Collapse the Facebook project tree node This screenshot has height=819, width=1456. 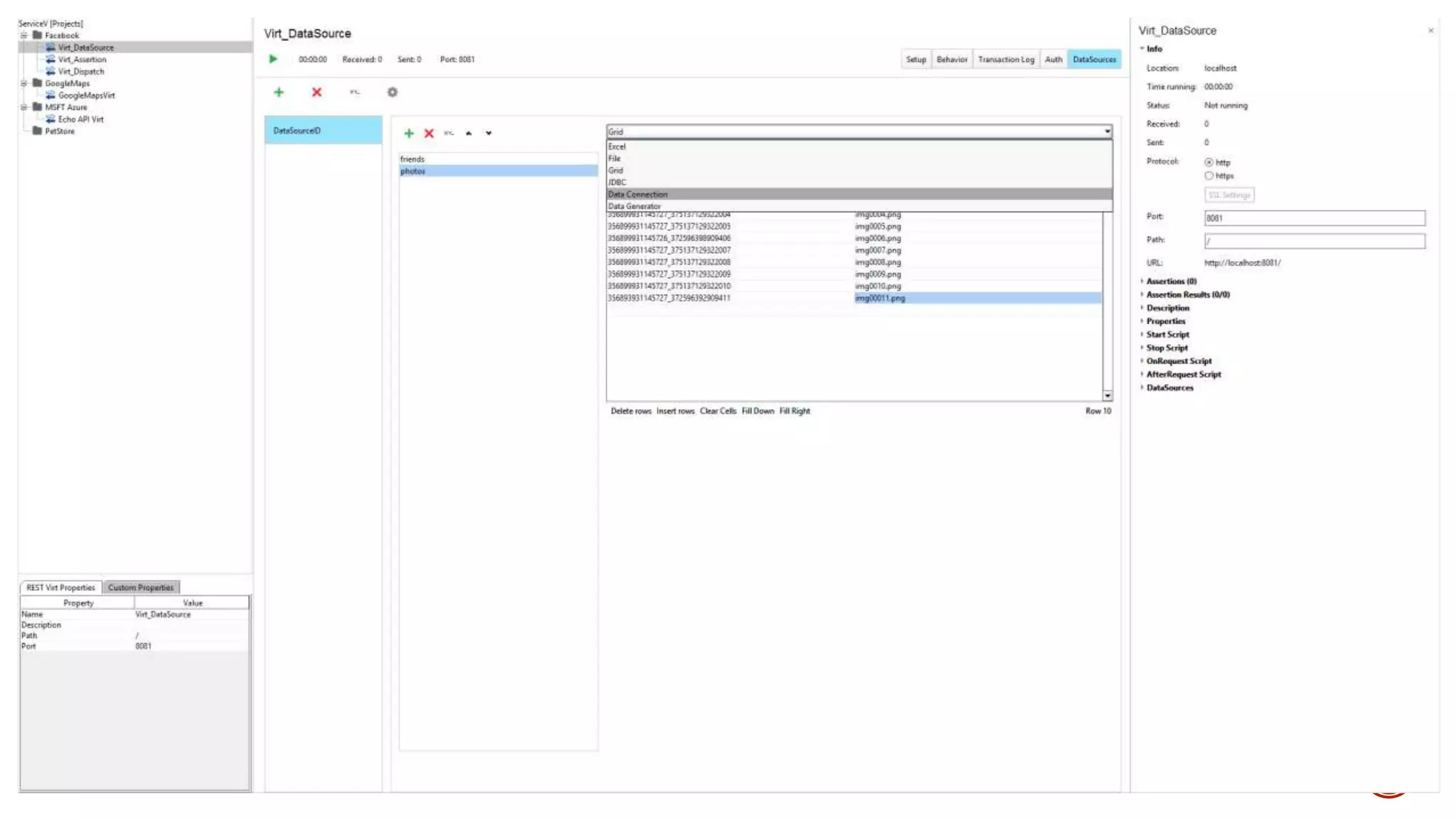[23, 35]
